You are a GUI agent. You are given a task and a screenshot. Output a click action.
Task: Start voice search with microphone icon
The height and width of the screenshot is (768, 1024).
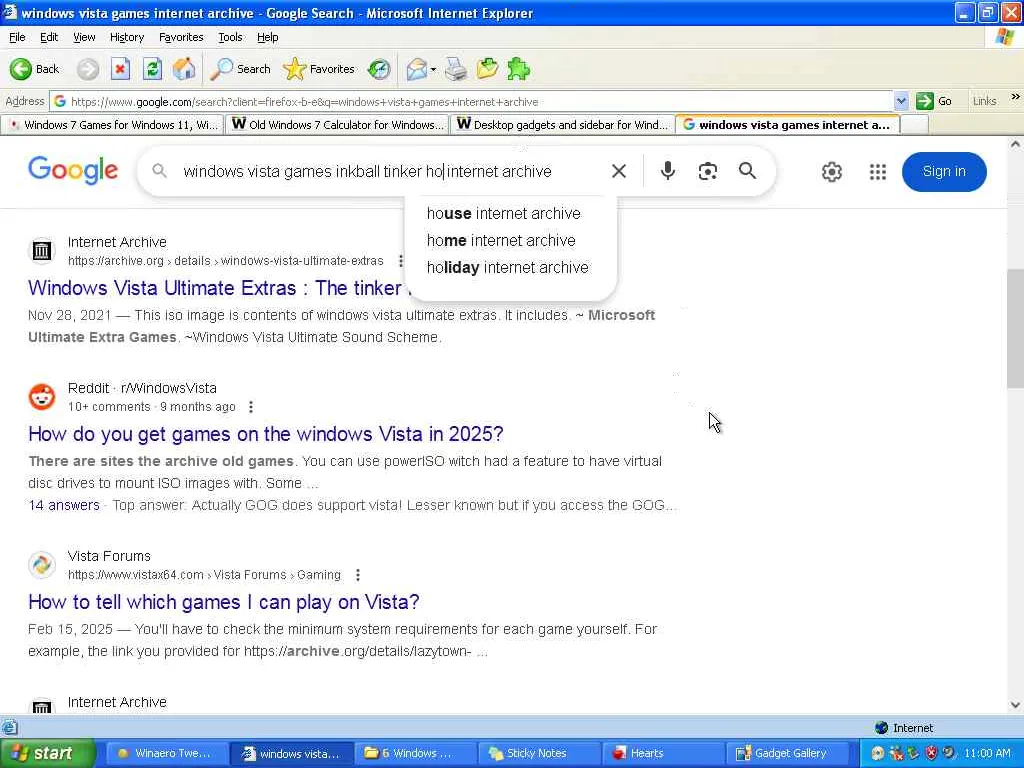667,171
